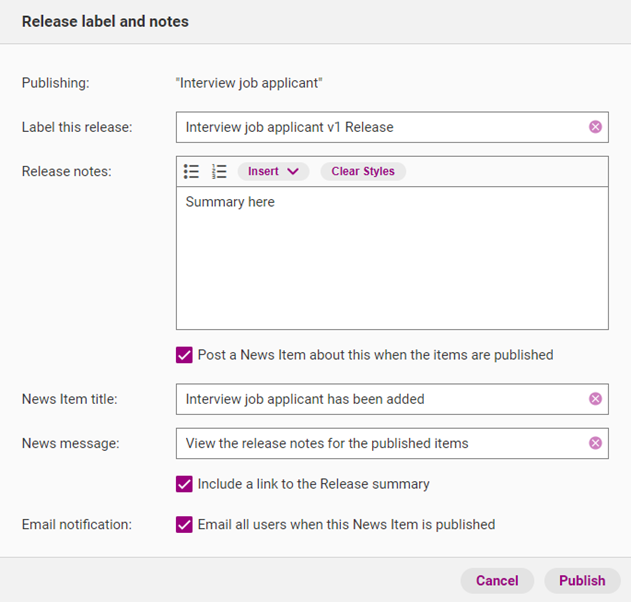Click the Release notes field label
Viewport: 631px width, 602px height.
tap(67, 171)
